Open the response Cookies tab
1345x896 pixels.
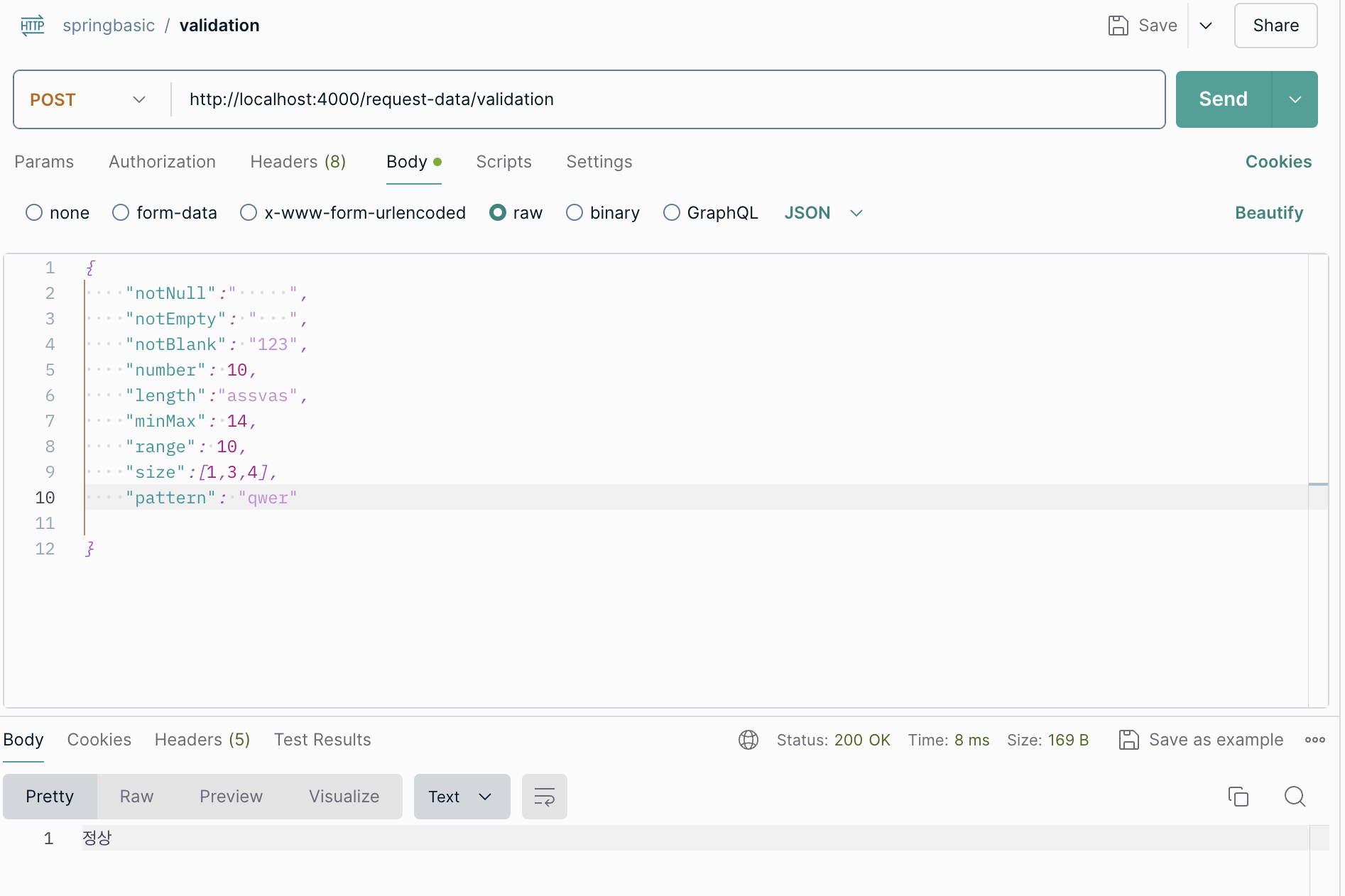tap(99, 740)
